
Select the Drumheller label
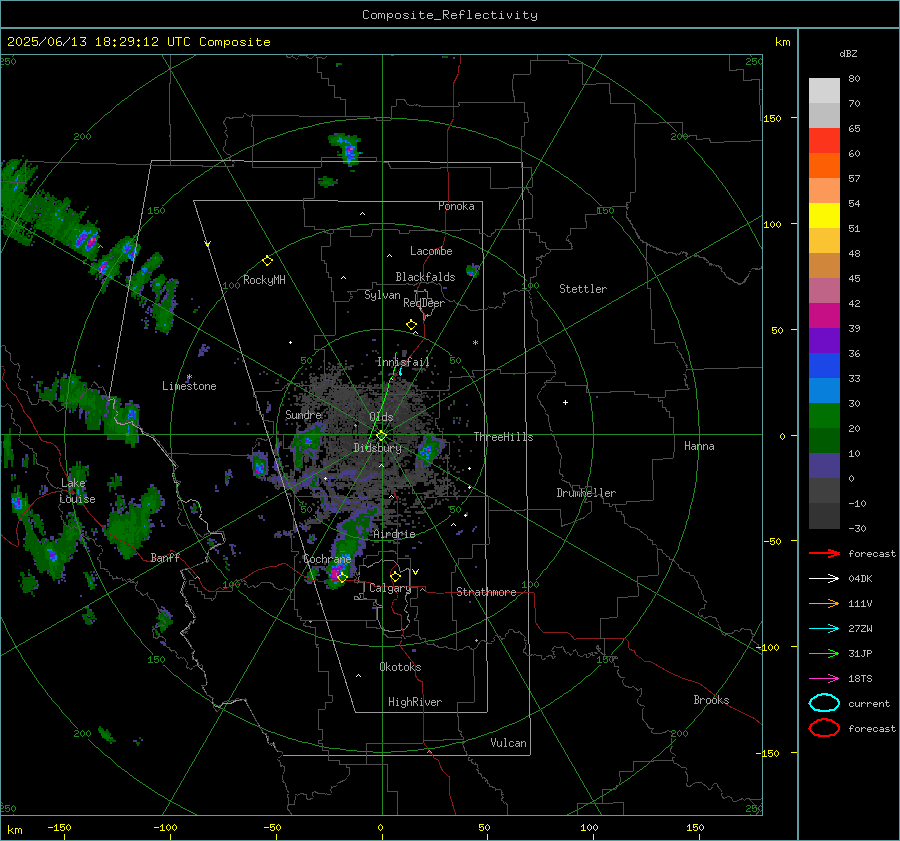(586, 493)
